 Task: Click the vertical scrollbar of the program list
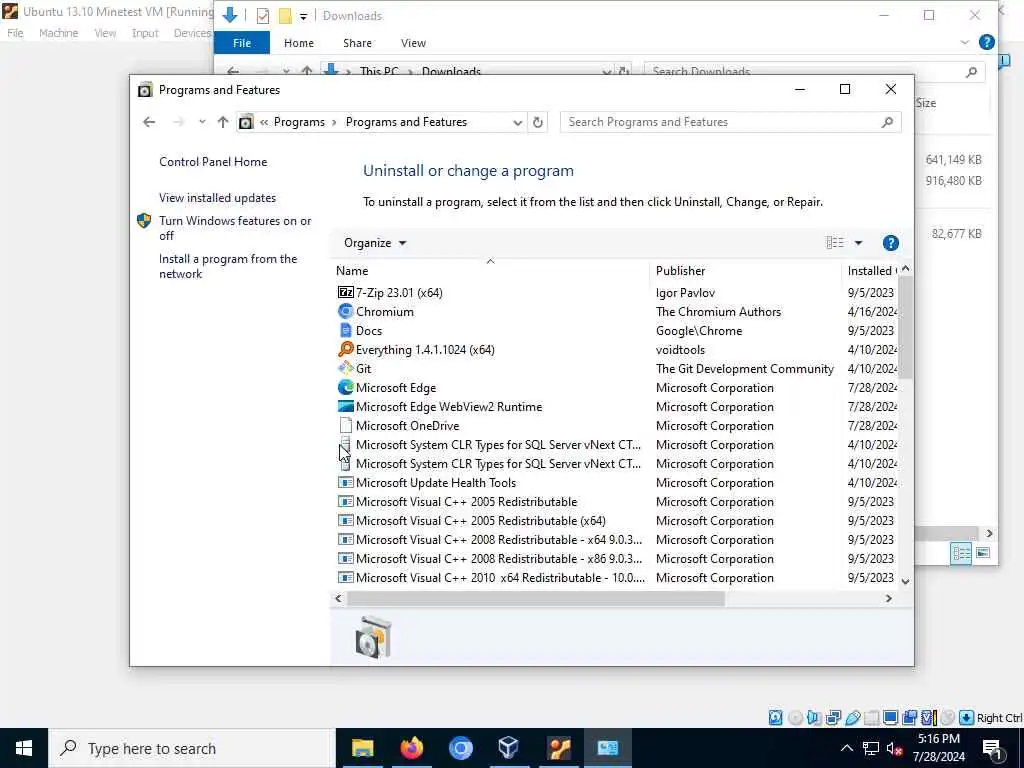tap(905, 327)
